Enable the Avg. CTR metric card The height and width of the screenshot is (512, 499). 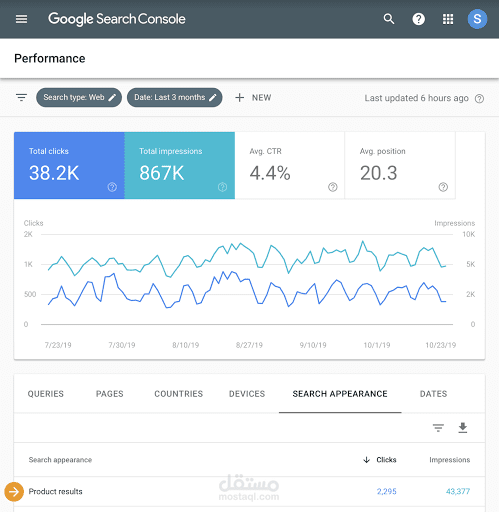[x=289, y=166]
